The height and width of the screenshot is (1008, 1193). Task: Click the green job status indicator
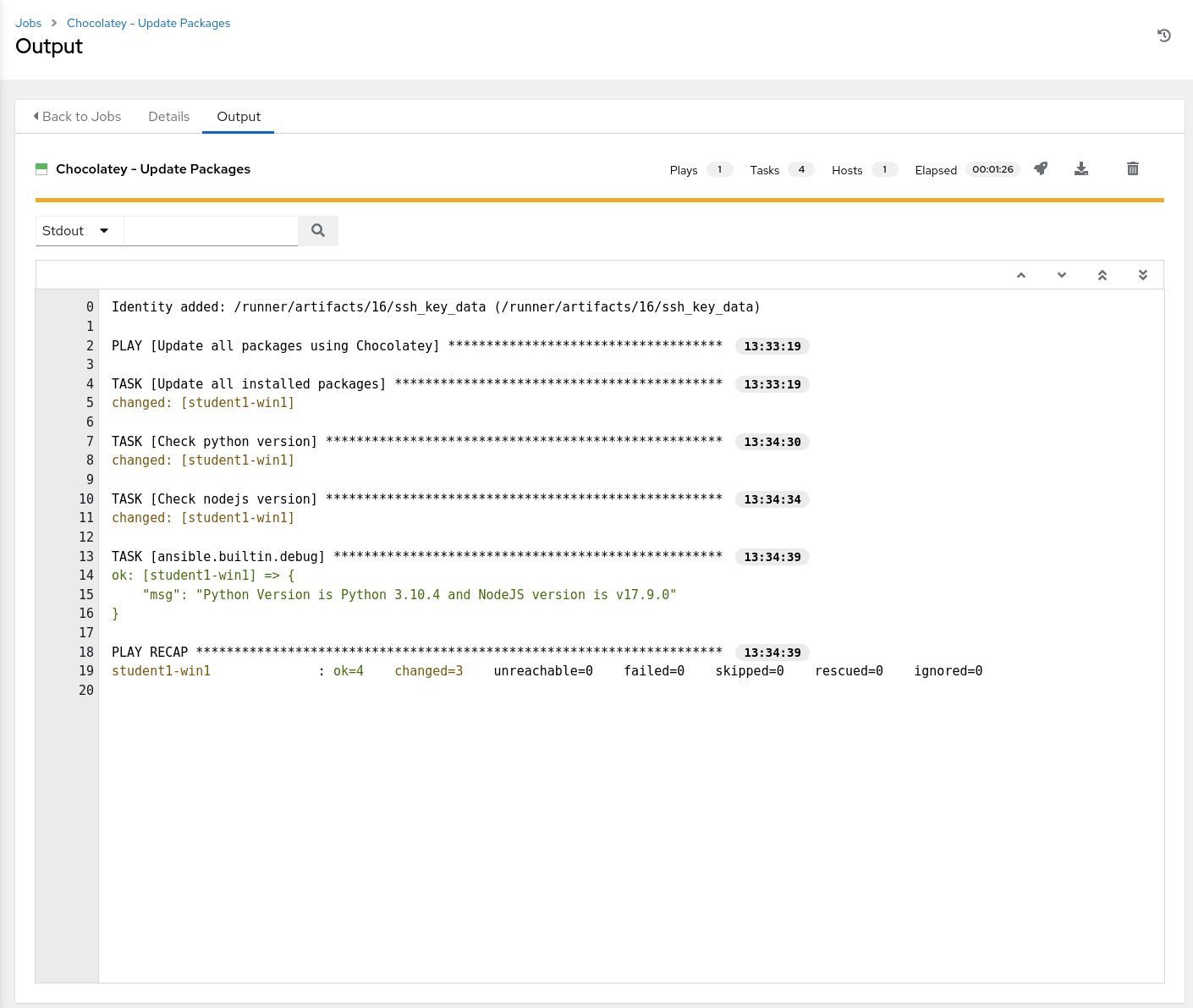pos(41,169)
